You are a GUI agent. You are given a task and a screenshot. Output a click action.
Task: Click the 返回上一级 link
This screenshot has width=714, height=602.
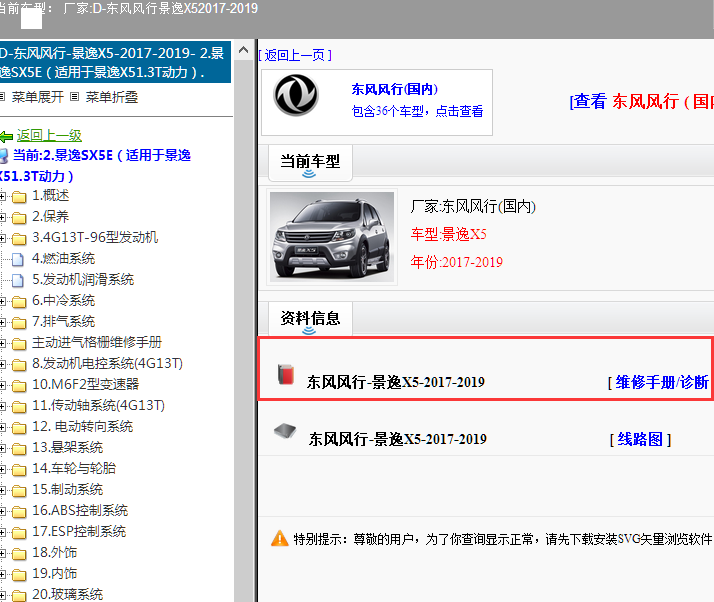click(x=49, y=135)
